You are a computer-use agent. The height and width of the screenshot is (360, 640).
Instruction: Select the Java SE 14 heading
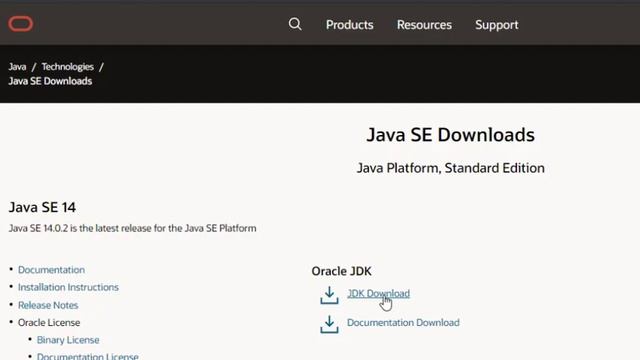(42, 207)
